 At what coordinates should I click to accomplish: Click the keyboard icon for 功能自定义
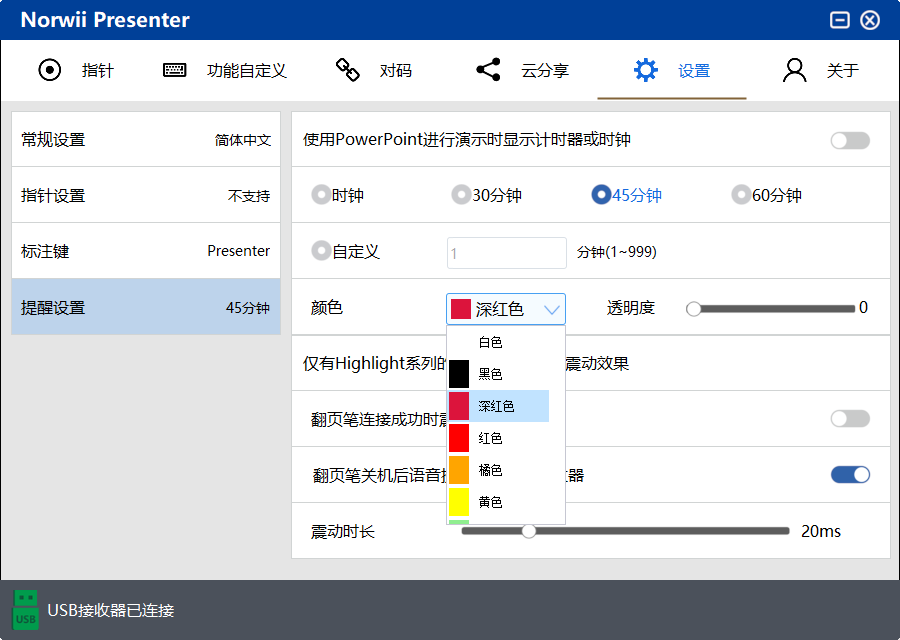click(x=174, y=70)
